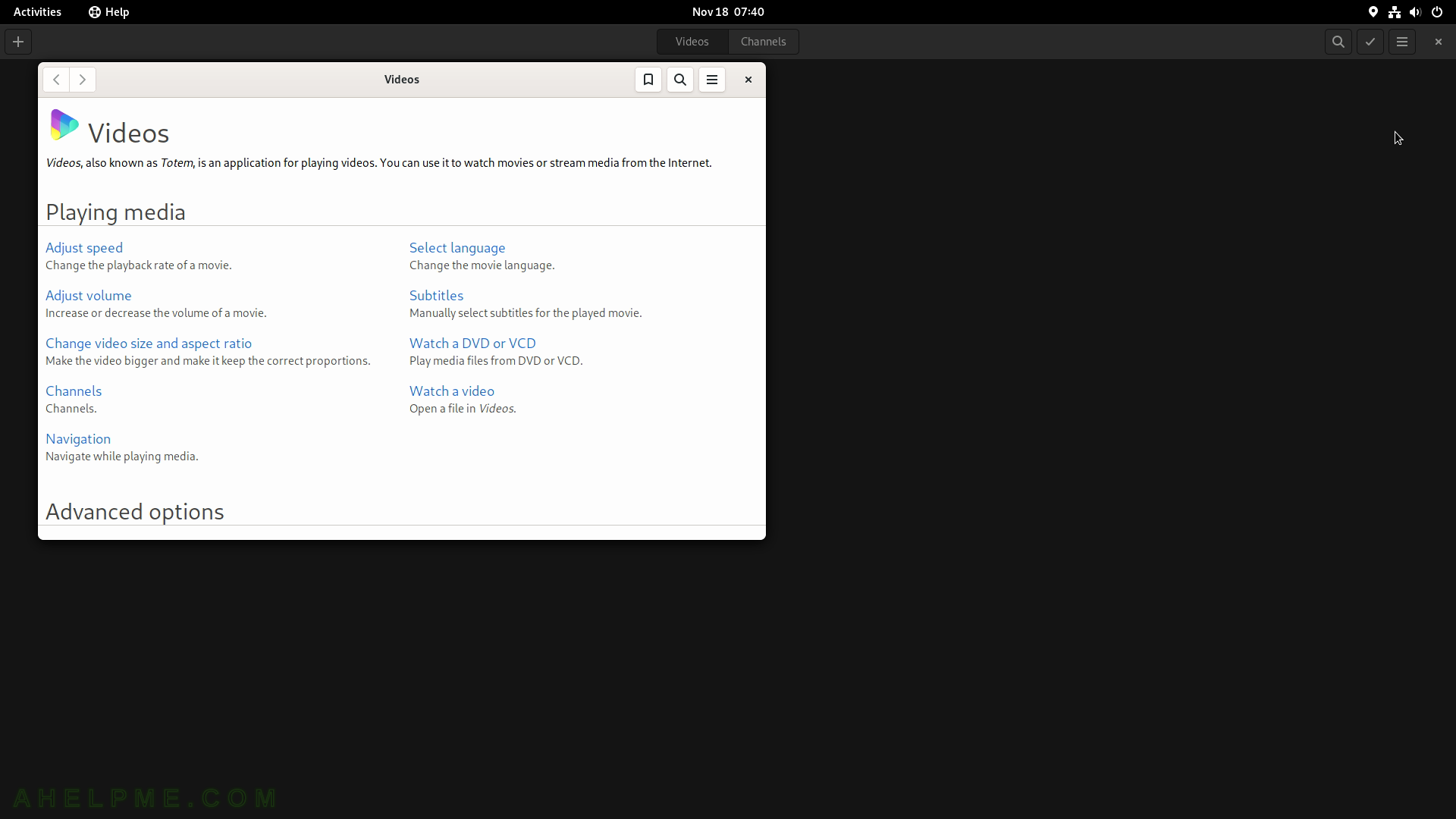This screenshot has width=1456, height=819.
Task: Open the Navigation help topic
Action: click(78, 439)
